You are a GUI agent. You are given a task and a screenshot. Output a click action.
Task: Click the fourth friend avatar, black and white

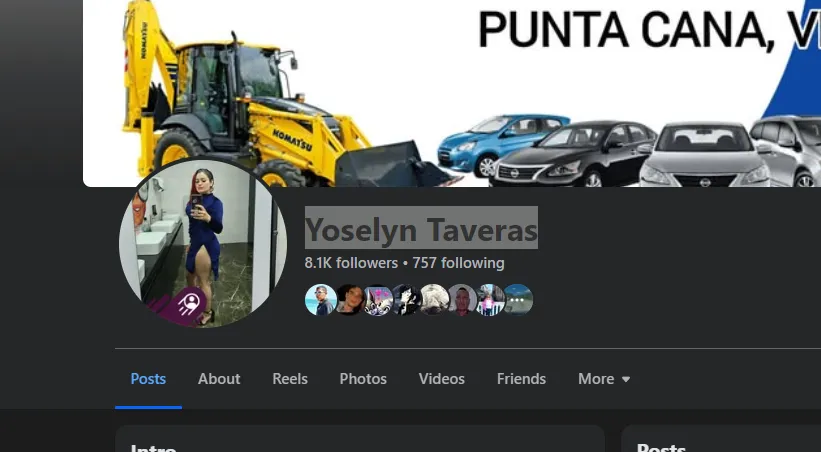tap(406, 300)
